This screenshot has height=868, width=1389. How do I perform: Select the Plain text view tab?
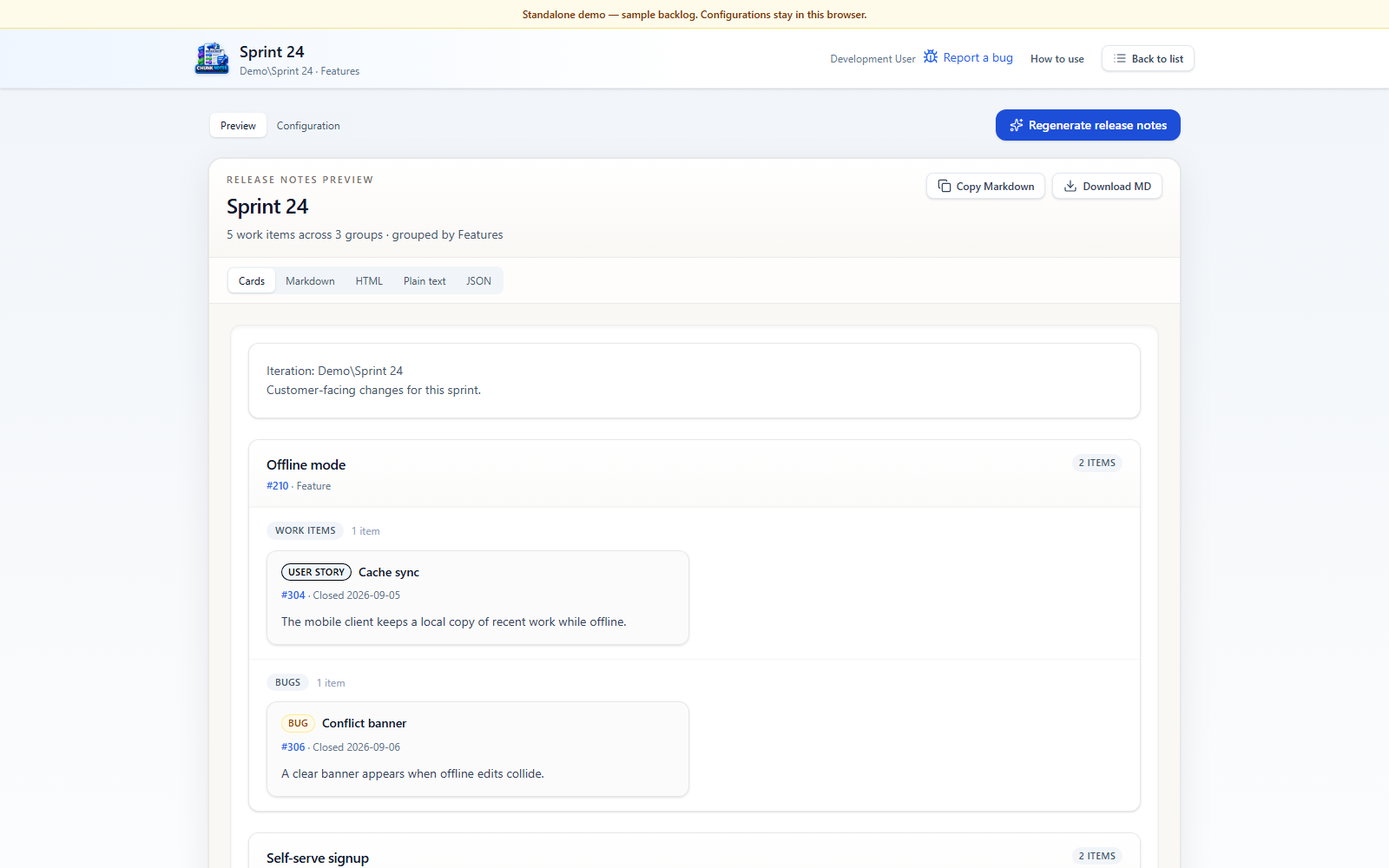[425, 280]
